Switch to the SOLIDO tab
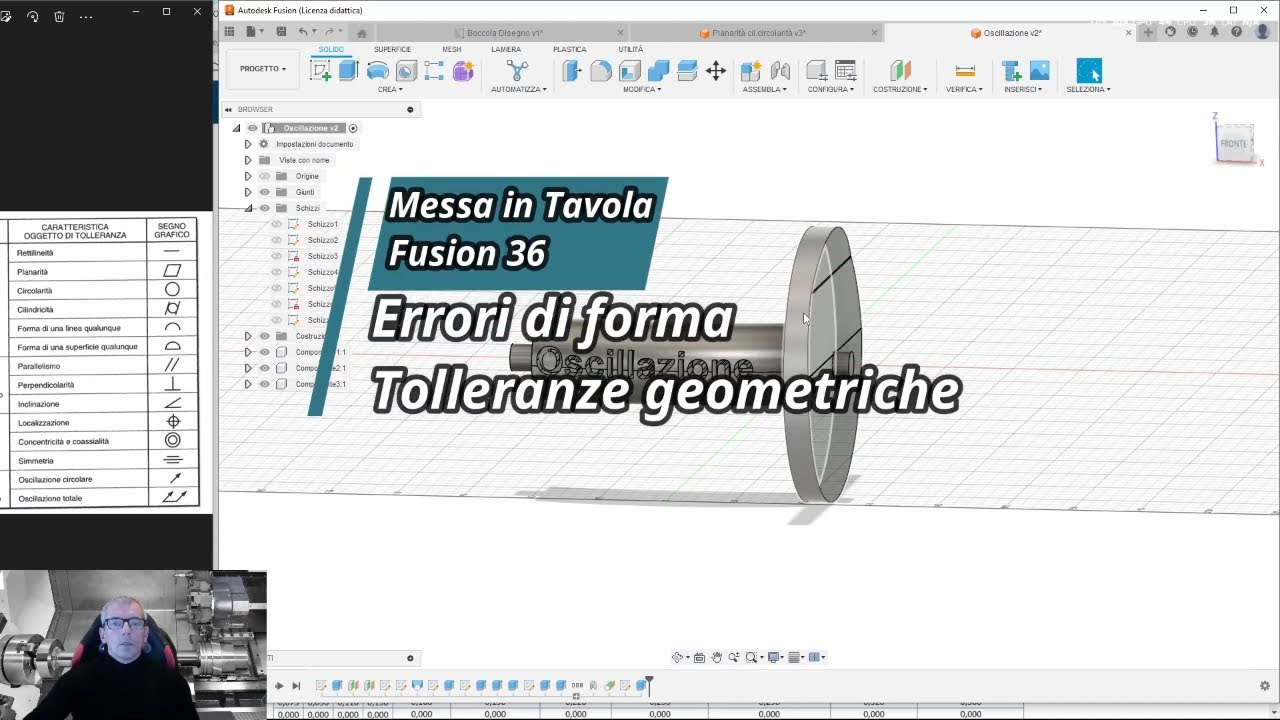Image resolution: width=1280 pixels, height=720 pixels. click(x=331, y=49)
